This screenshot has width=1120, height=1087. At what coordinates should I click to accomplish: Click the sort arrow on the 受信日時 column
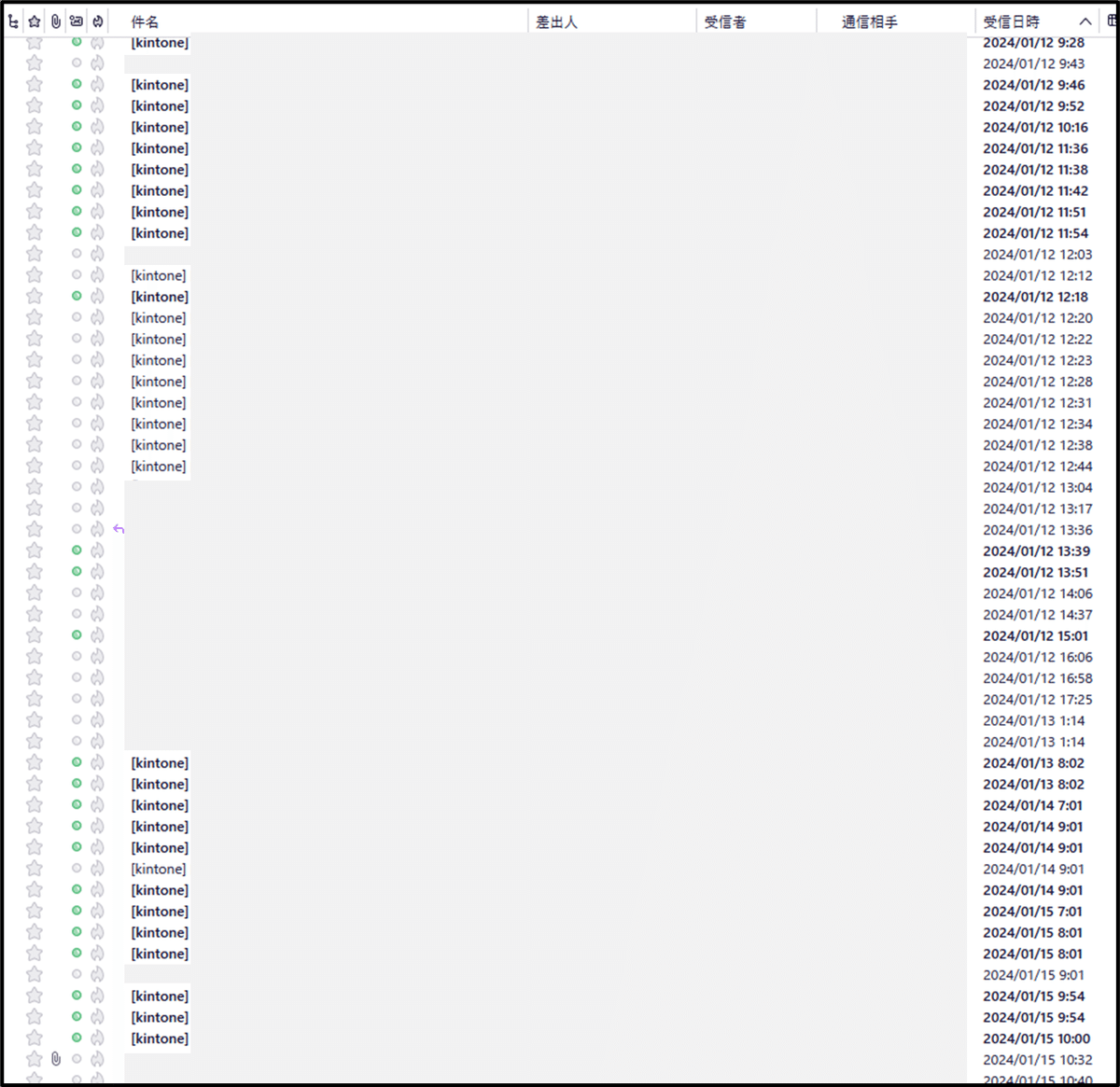[1085, 21]
